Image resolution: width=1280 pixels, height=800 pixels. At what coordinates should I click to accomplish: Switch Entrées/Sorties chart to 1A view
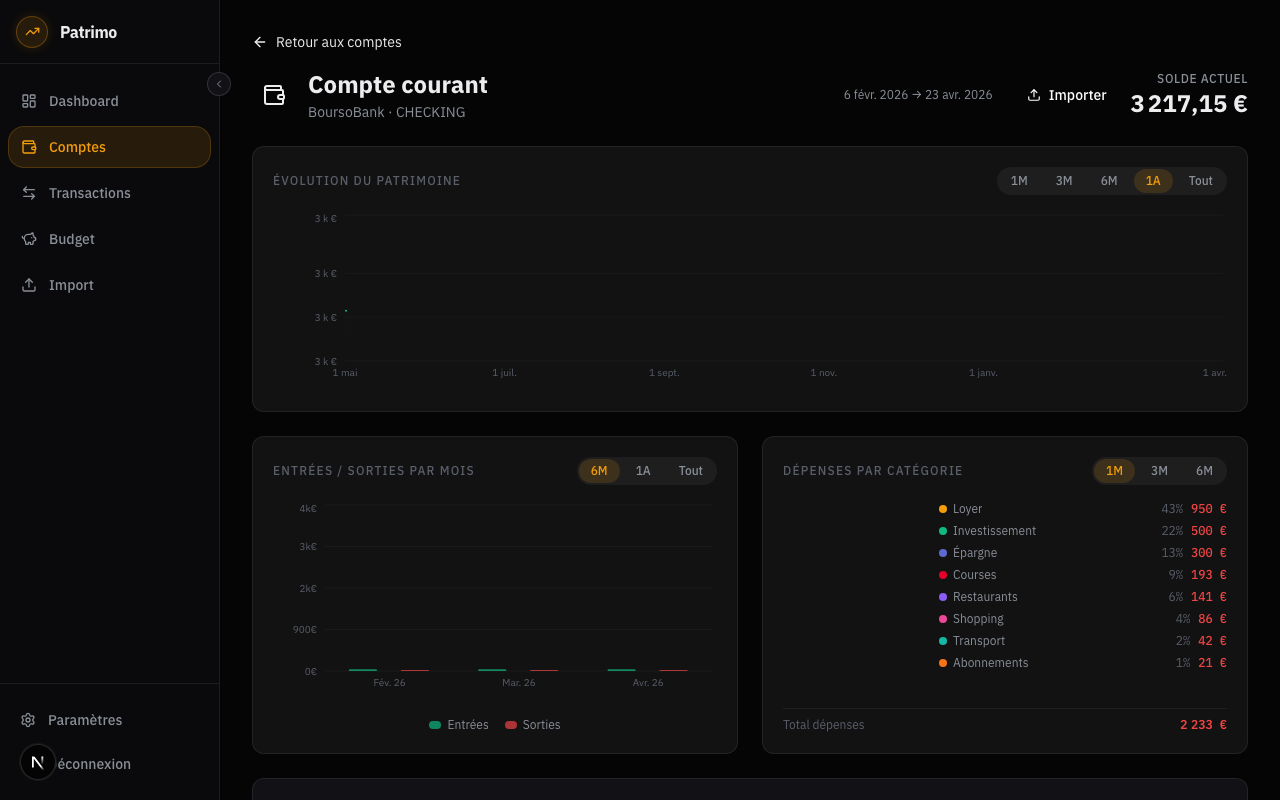pos(643,470)
